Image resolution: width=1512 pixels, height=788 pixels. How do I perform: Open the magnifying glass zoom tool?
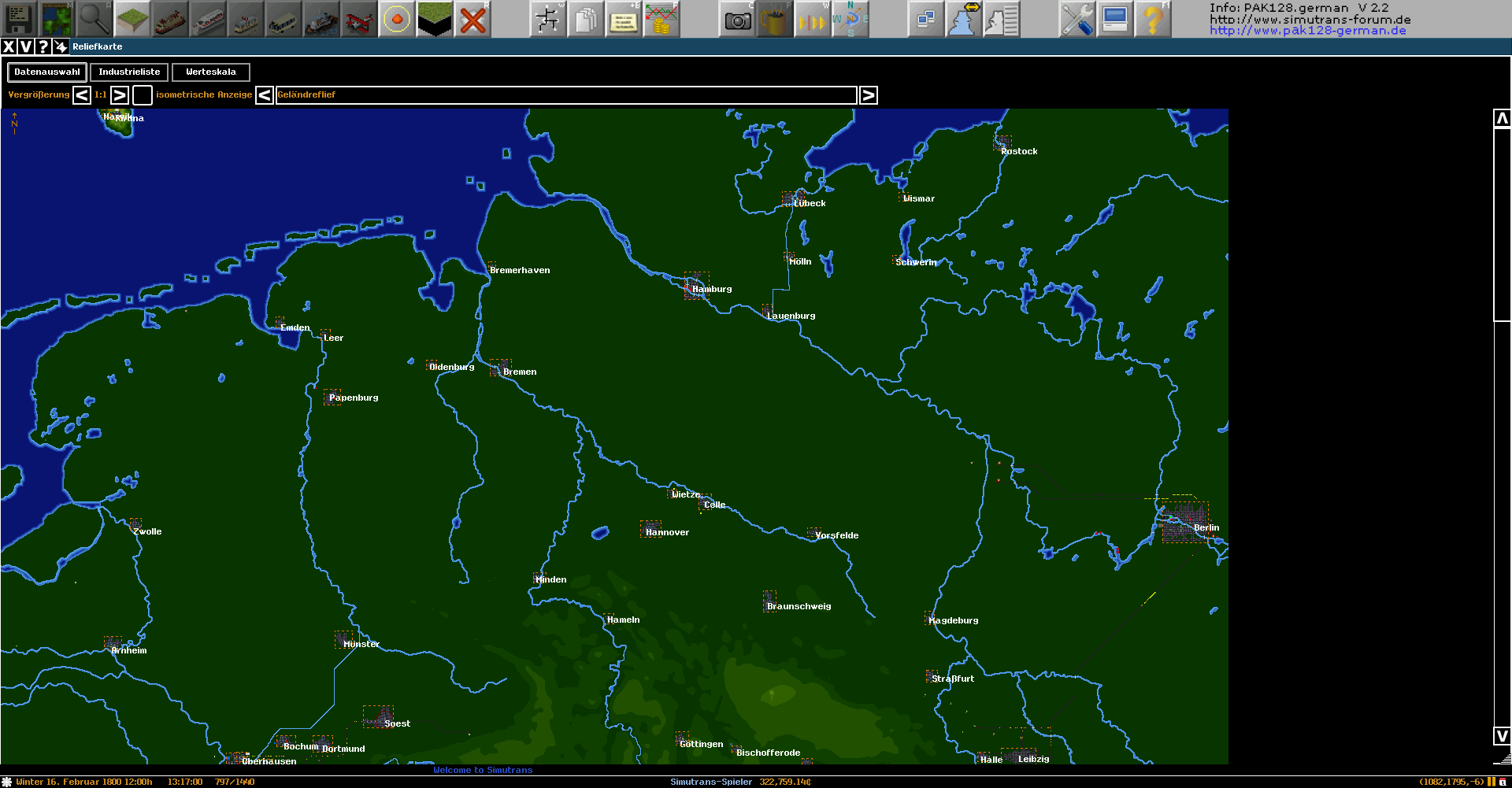tap(94, 19)
